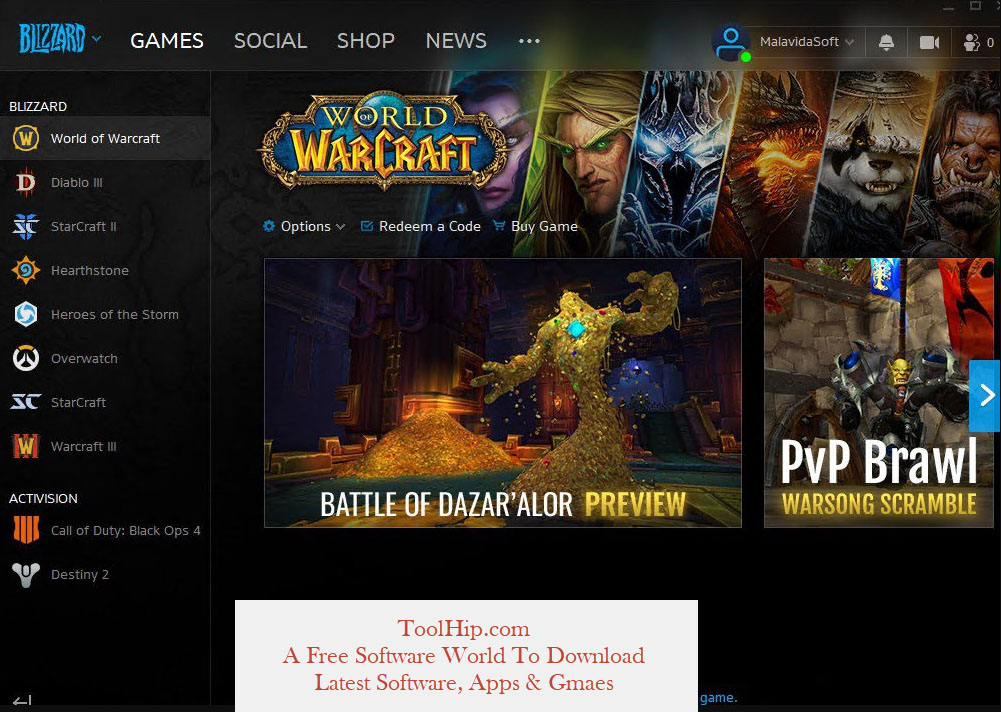Screen dimensions: 1001x712
Task: Open the Battle of Dazar'alor Preview banner
Action: [502, 393]
